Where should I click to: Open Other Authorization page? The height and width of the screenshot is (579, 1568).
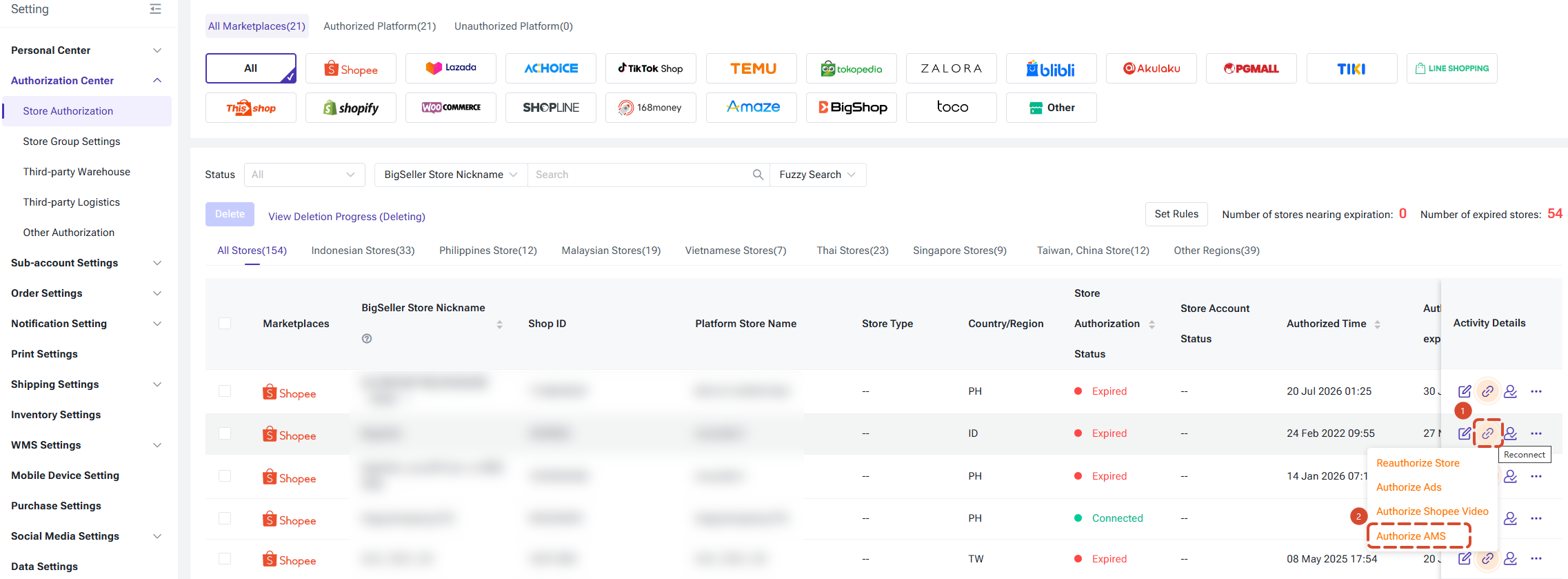[x=69, y=233]
